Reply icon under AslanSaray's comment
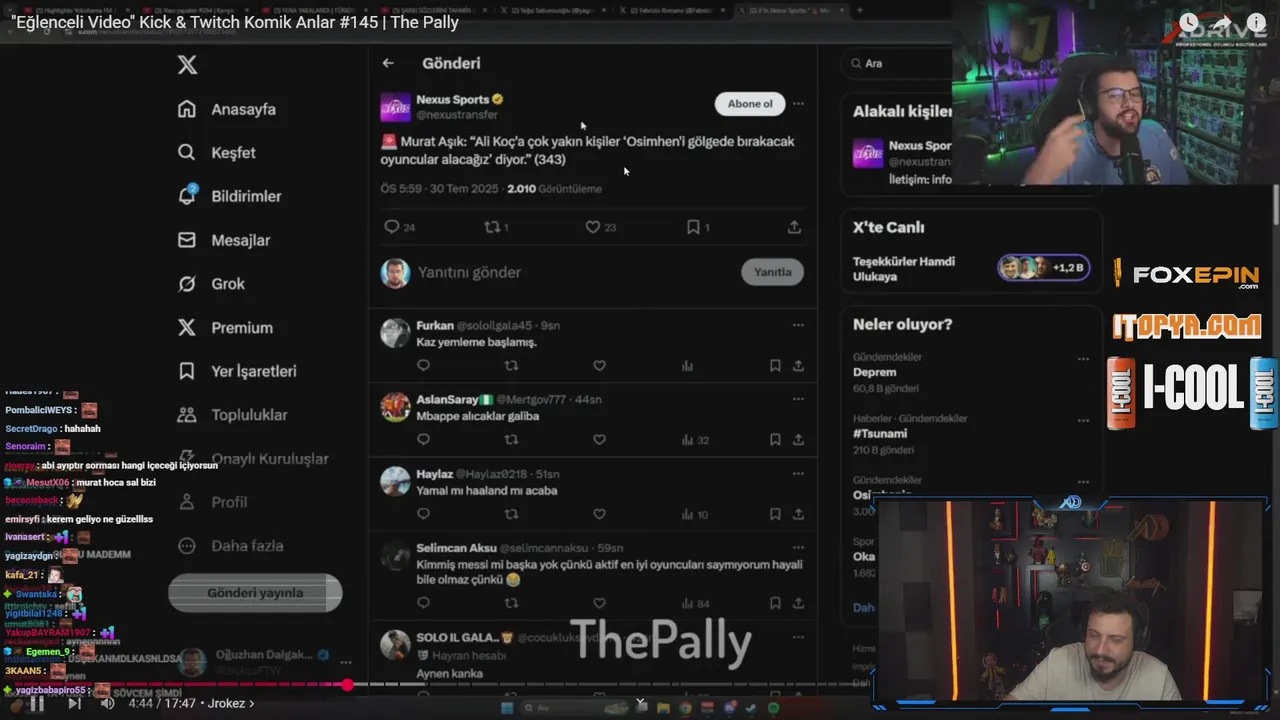This screenshot has height=720, width=1280. pyautogui.click(x=423, y=440)
